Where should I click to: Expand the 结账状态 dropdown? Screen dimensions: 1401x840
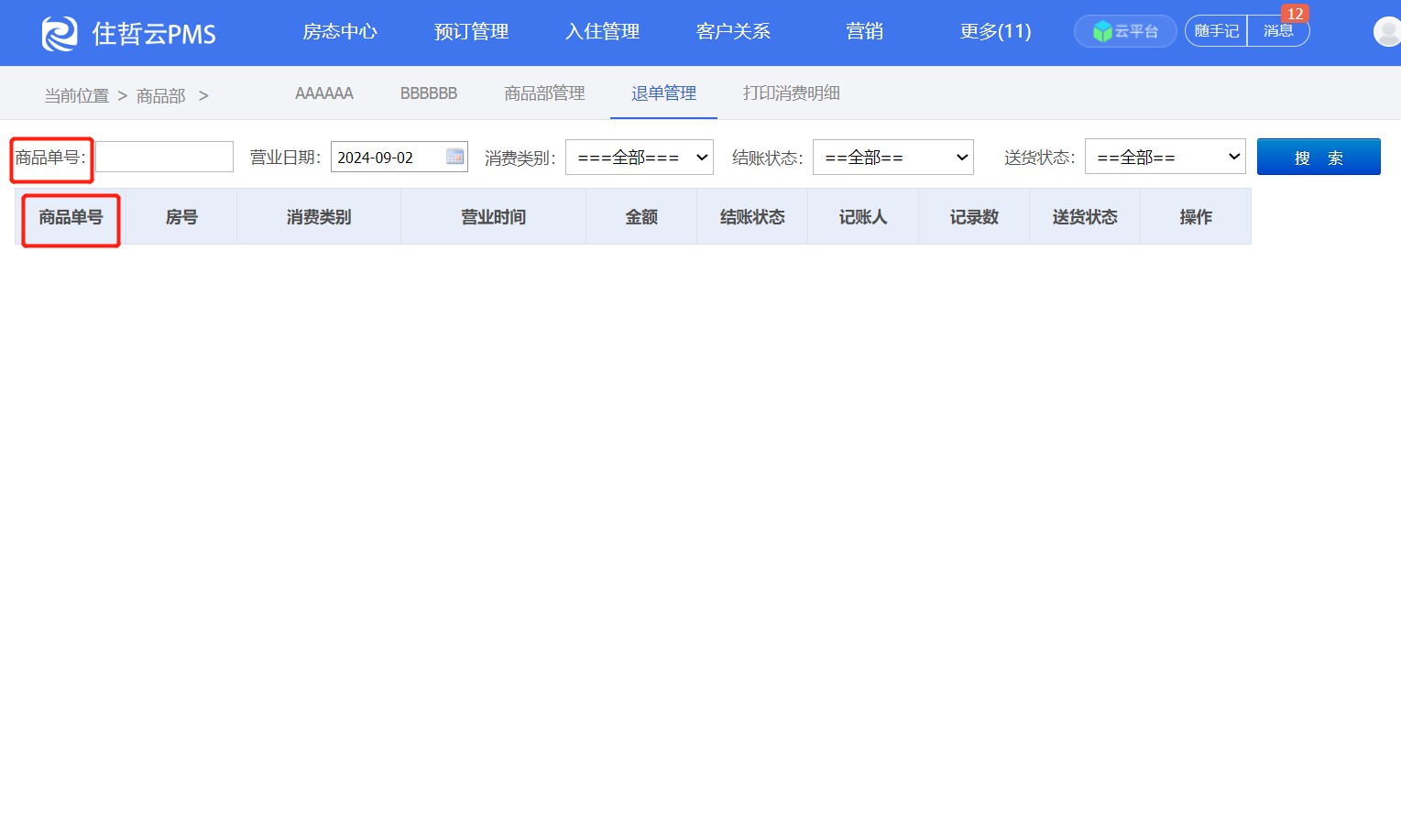point(893,157)
